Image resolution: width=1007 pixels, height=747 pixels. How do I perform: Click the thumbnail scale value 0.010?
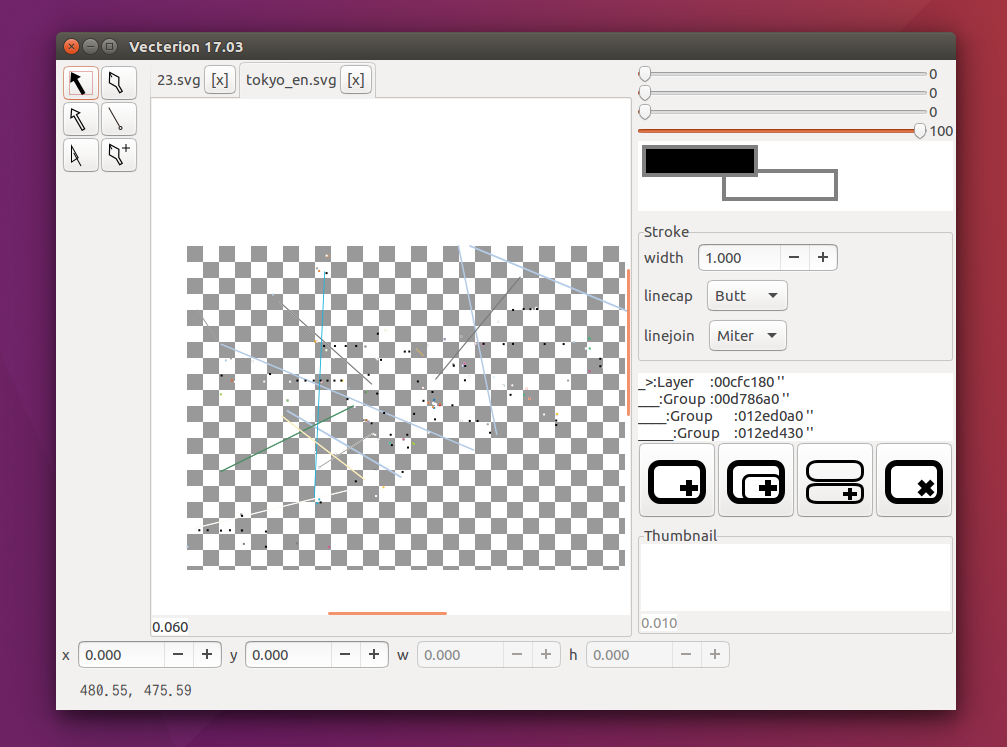click(x=659, y=623)
